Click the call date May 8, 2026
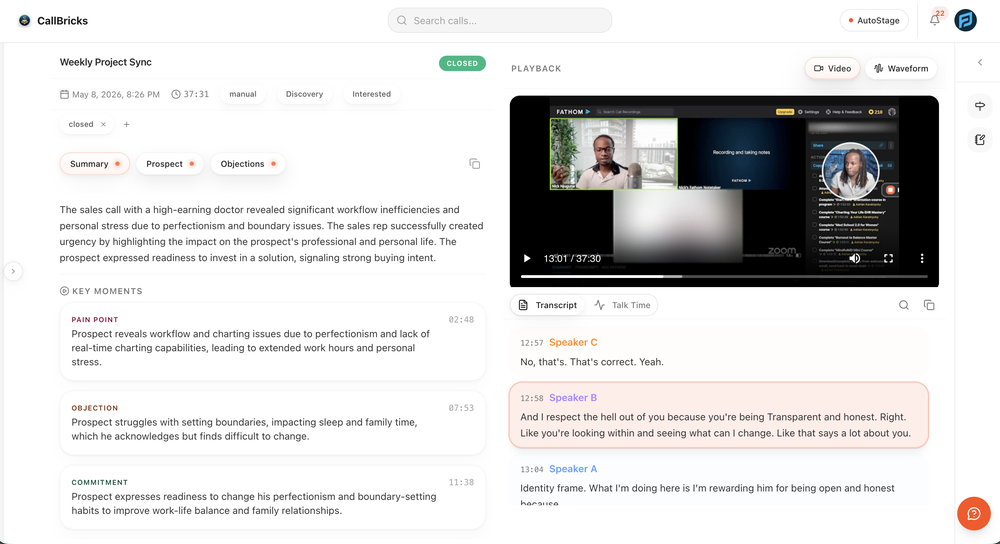 point(110,94)
